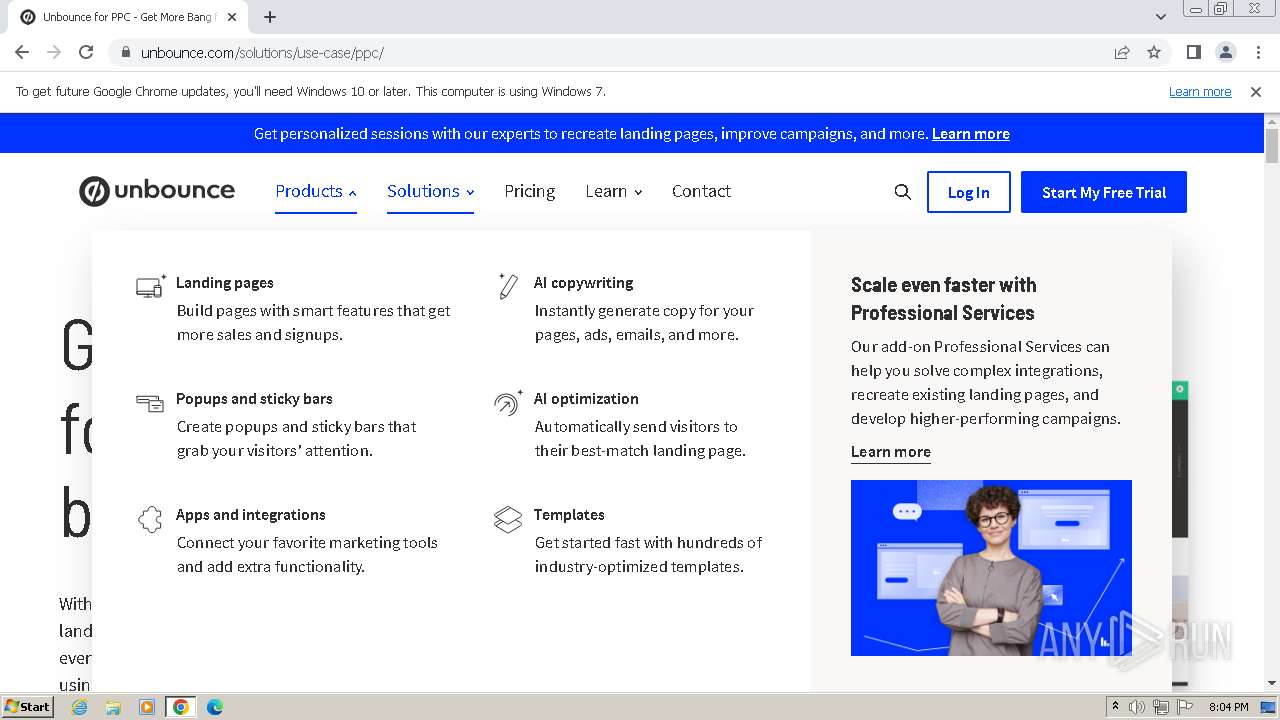Click the disabled forward arrow

54,52
